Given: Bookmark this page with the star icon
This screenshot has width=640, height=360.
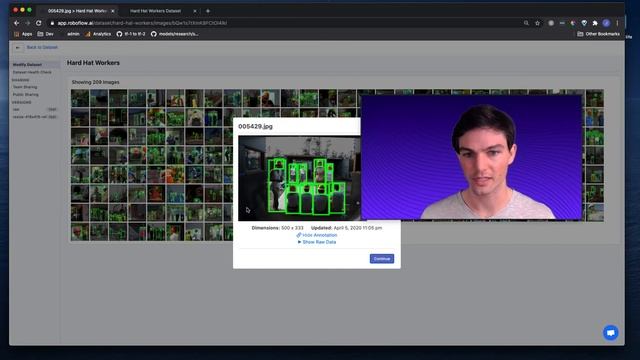Looking at the screenshot, I should click(538, 23).
